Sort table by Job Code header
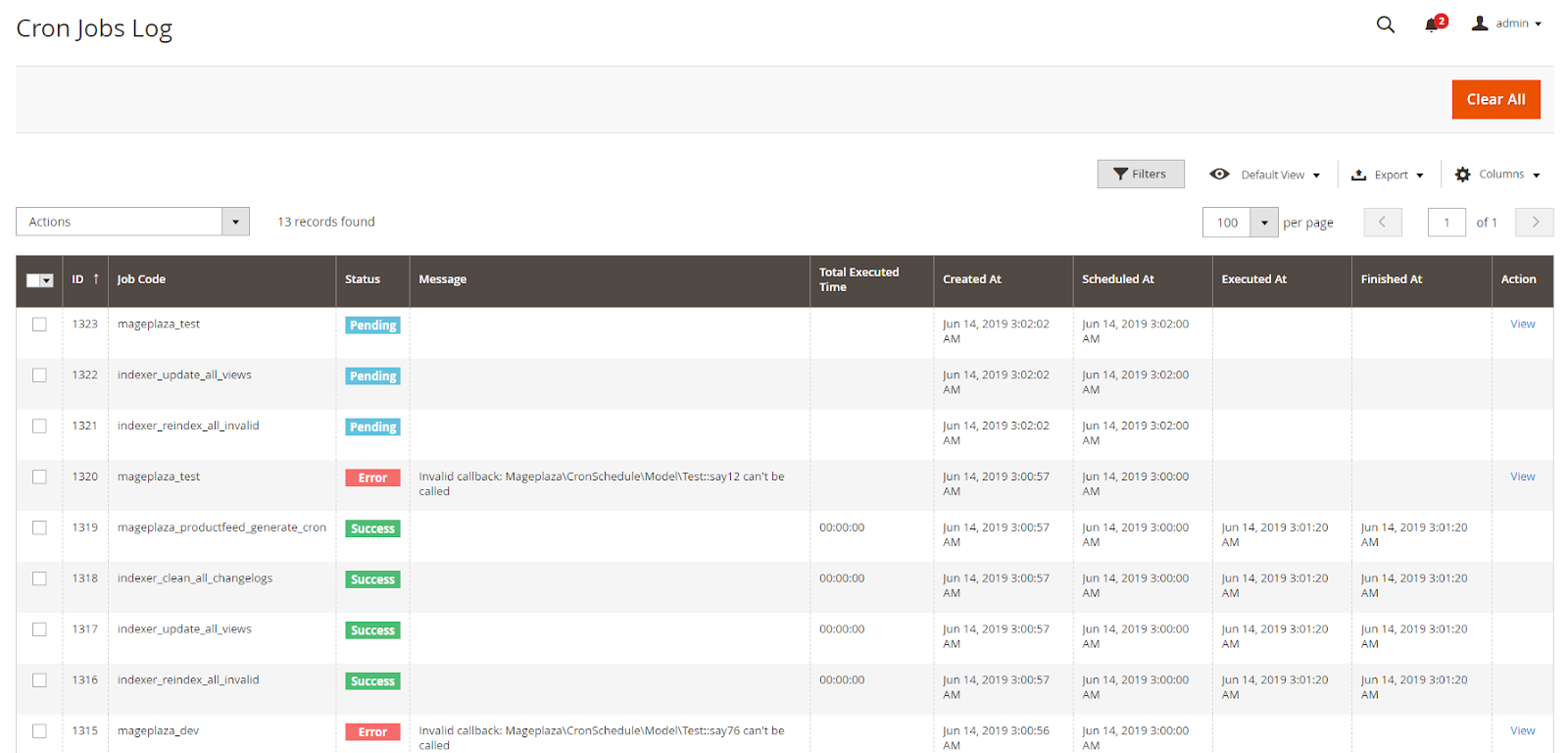 pyautogui.click(x=141, y=279)
